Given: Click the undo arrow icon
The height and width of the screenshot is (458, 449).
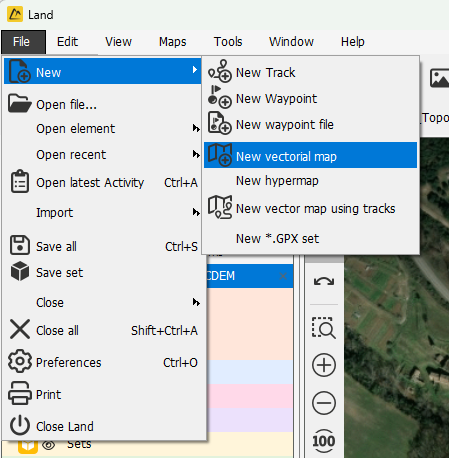Looking at the screenshot, I should pos(324,282).
